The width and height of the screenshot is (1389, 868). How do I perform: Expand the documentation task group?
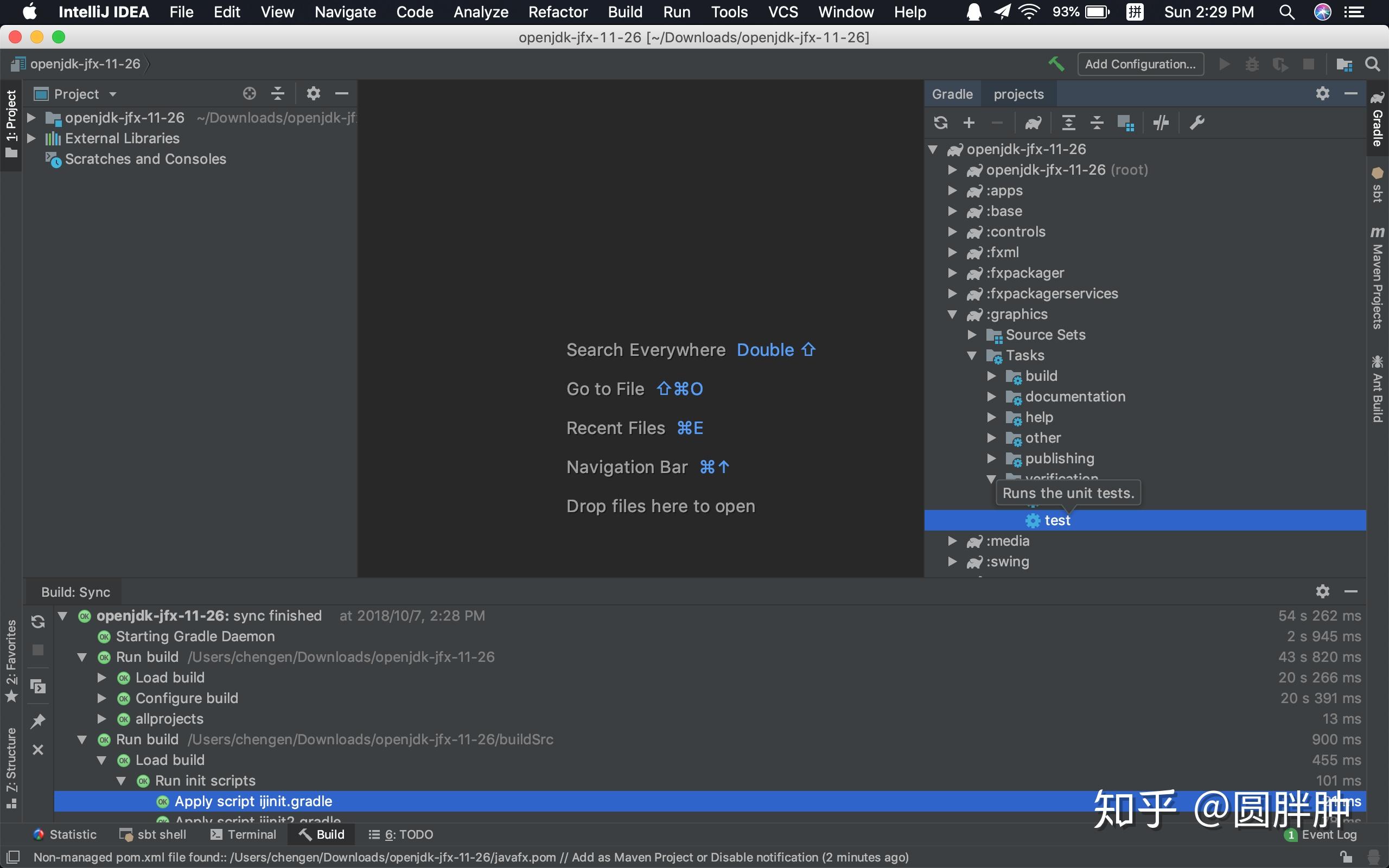pyautogui.click(x=991, y=397)
